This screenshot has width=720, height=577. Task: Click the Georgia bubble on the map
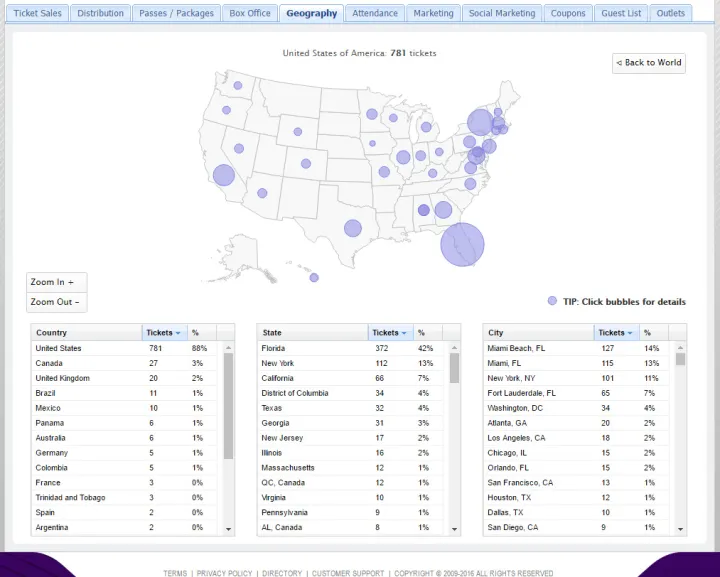pyautogui.click(x=443, y=210)
